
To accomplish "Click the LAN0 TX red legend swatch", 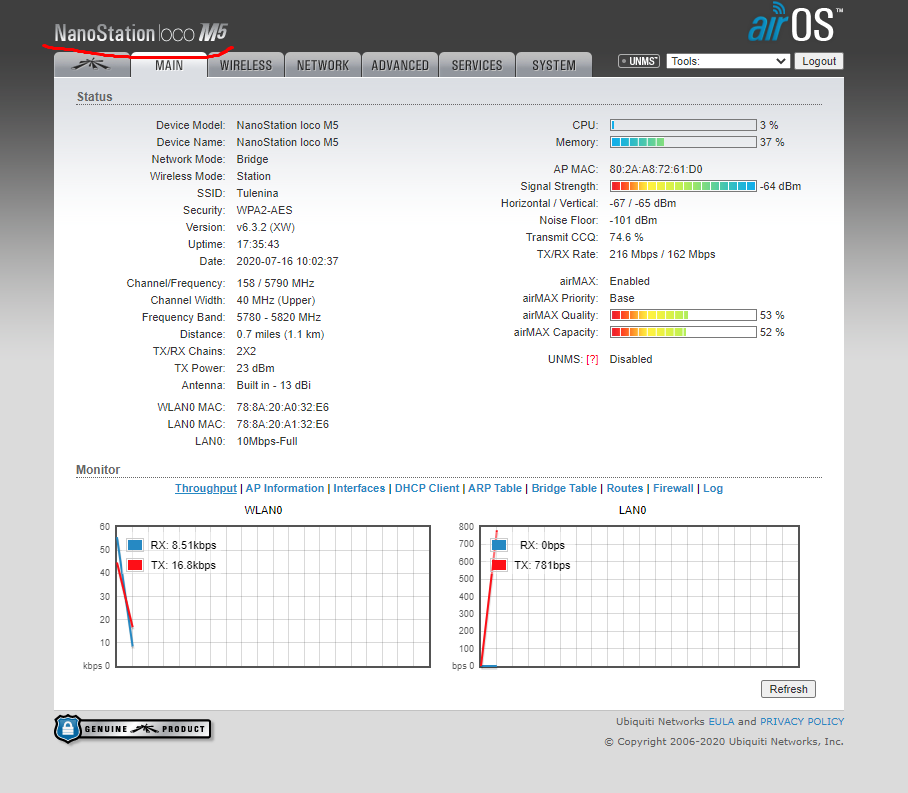I will coord(499,565).
